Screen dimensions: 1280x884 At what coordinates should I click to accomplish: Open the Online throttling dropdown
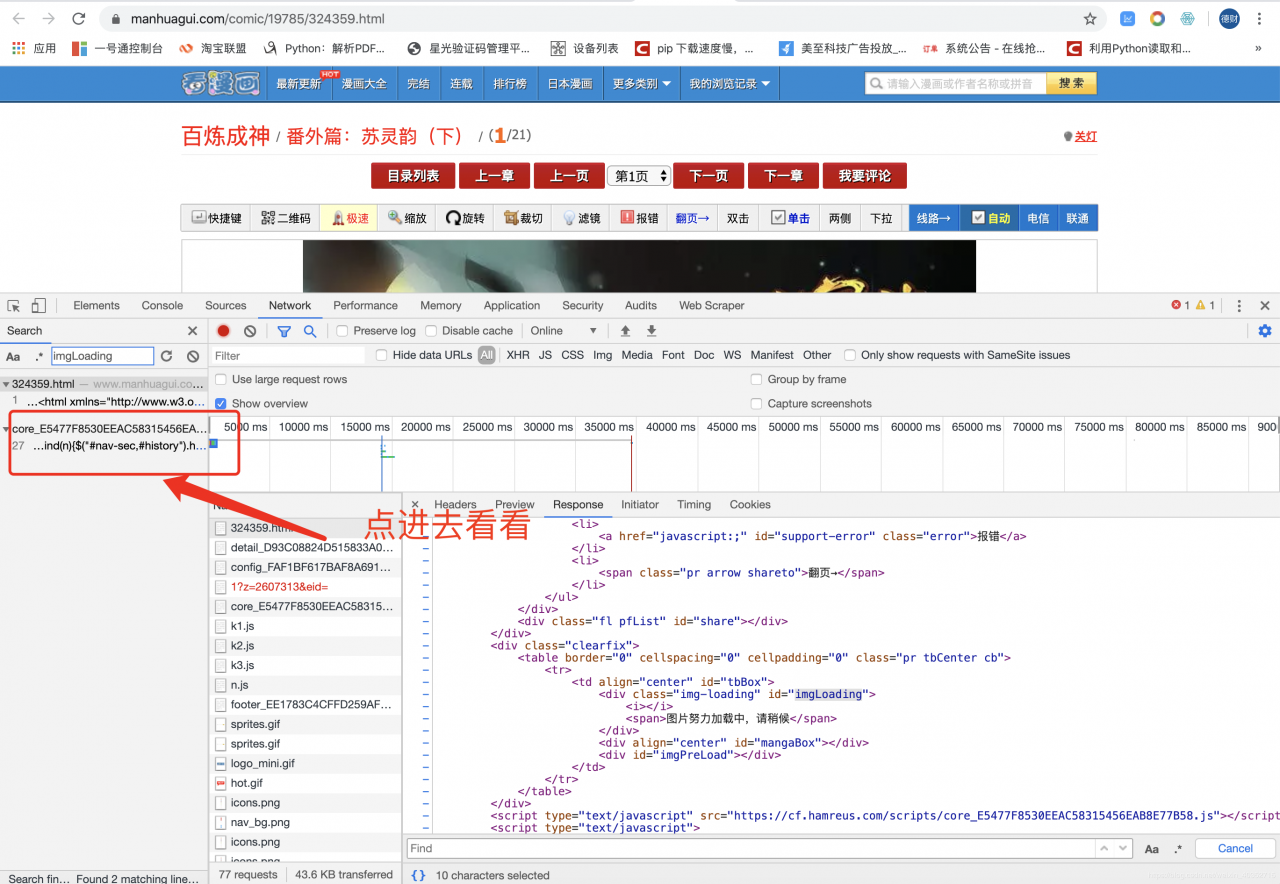click(564, 331)
